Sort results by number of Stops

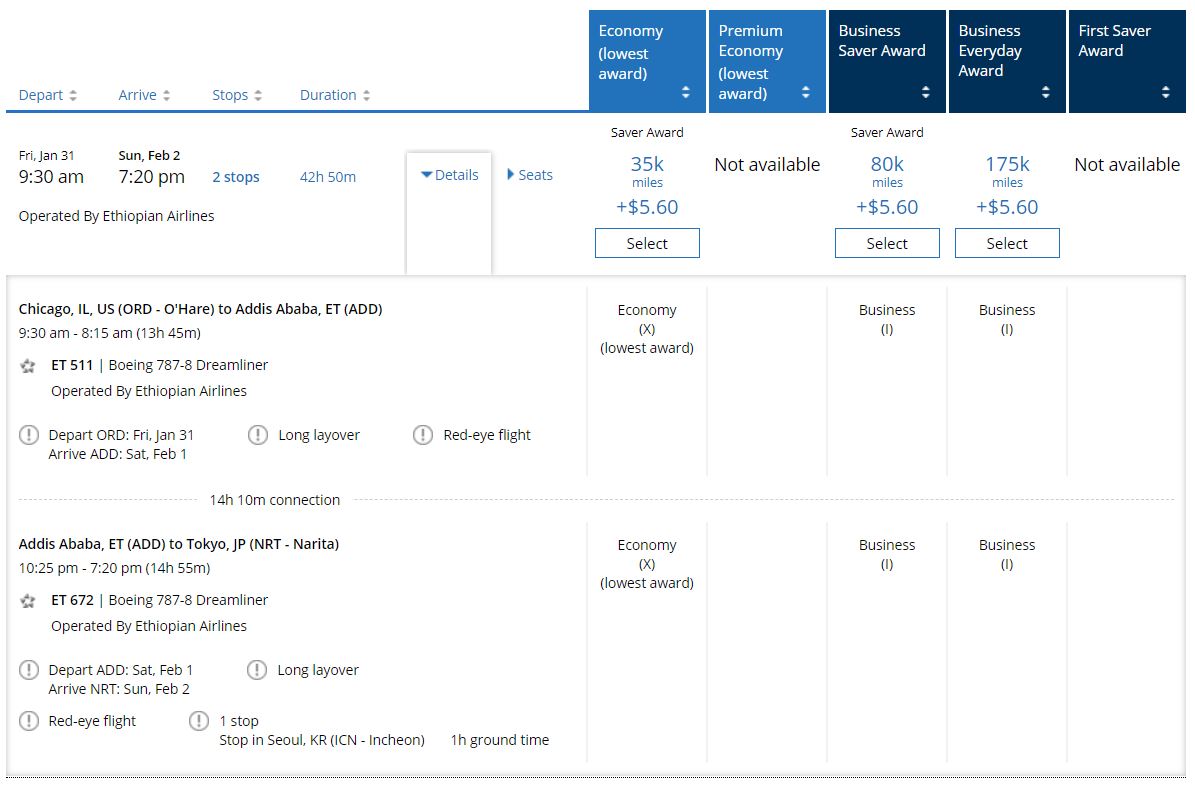237,95
